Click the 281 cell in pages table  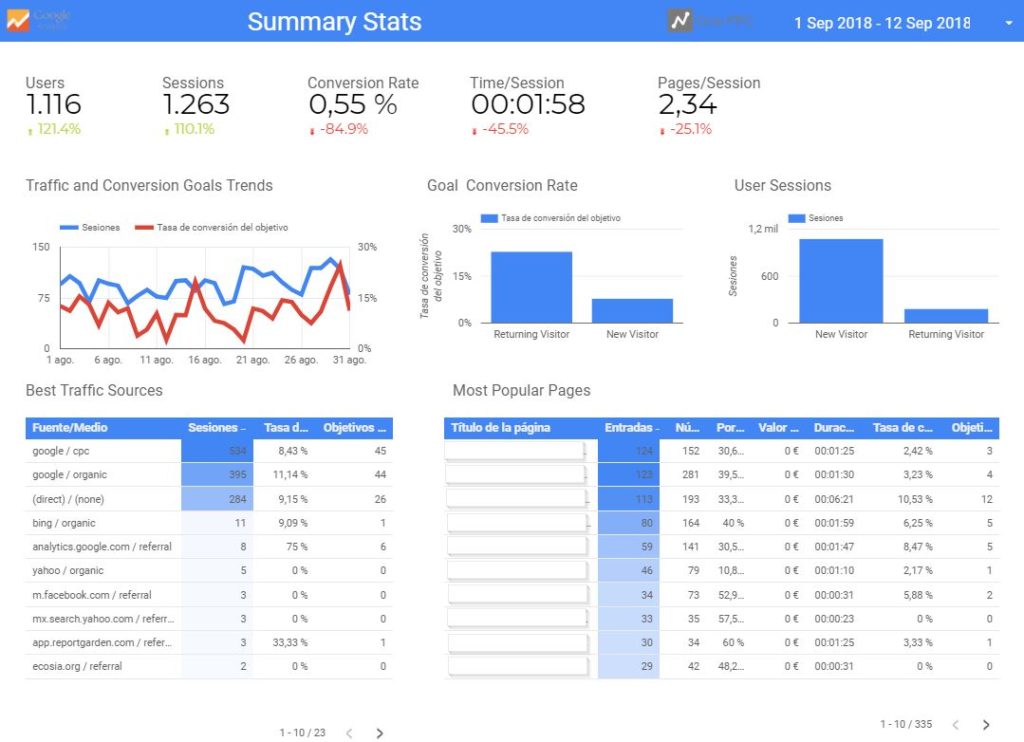point(691,475)
